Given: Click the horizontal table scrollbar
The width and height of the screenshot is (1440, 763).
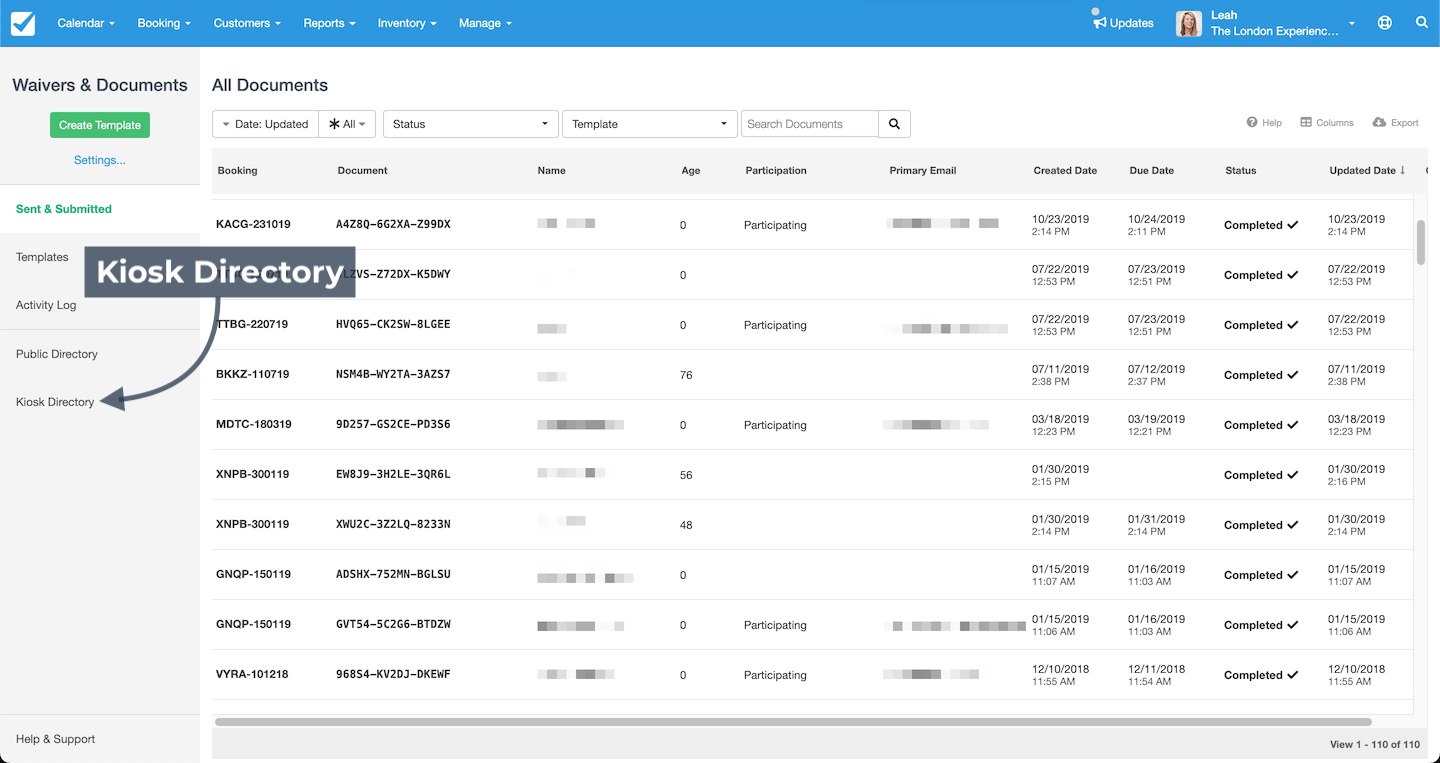Looking at the screenshot, I should tap(793, 721).
